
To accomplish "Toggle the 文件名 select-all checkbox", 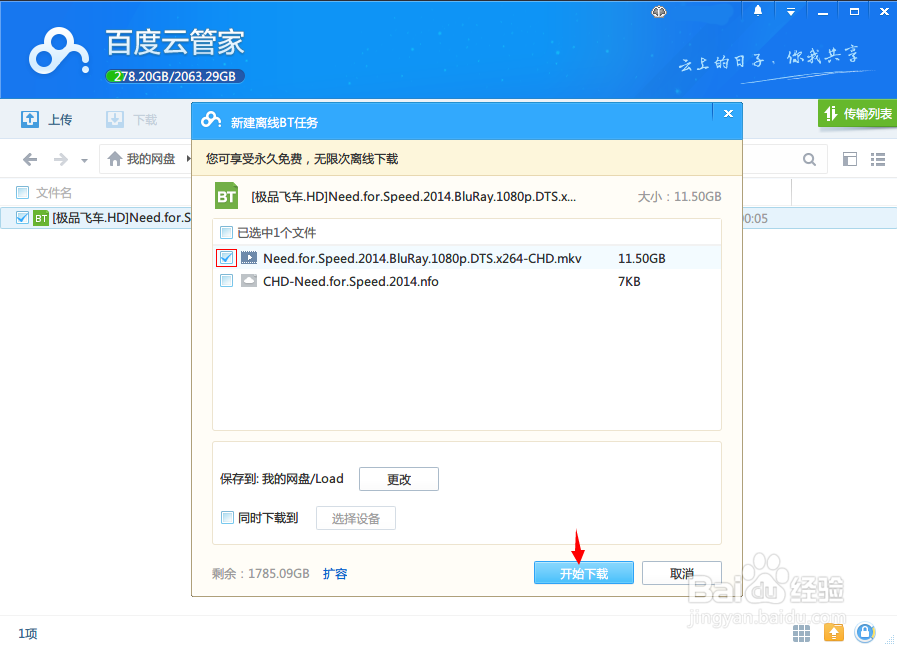I will point(22,192).
